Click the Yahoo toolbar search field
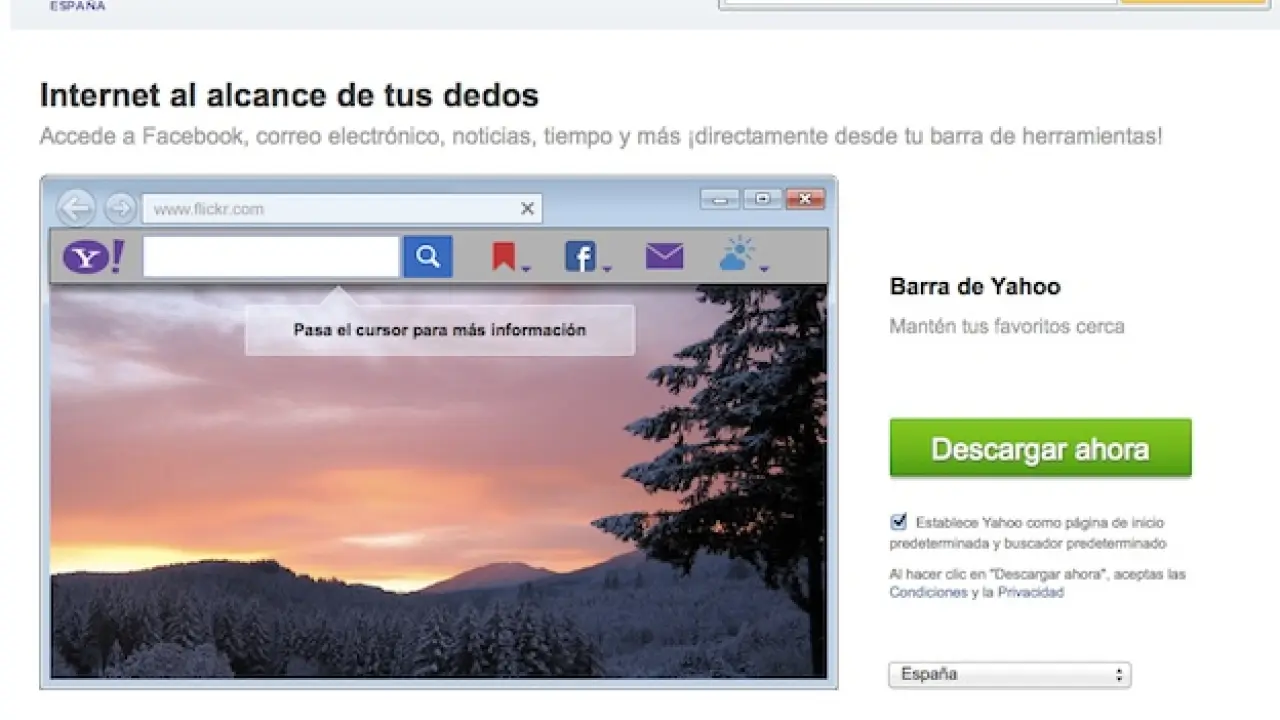 point(271,257)
